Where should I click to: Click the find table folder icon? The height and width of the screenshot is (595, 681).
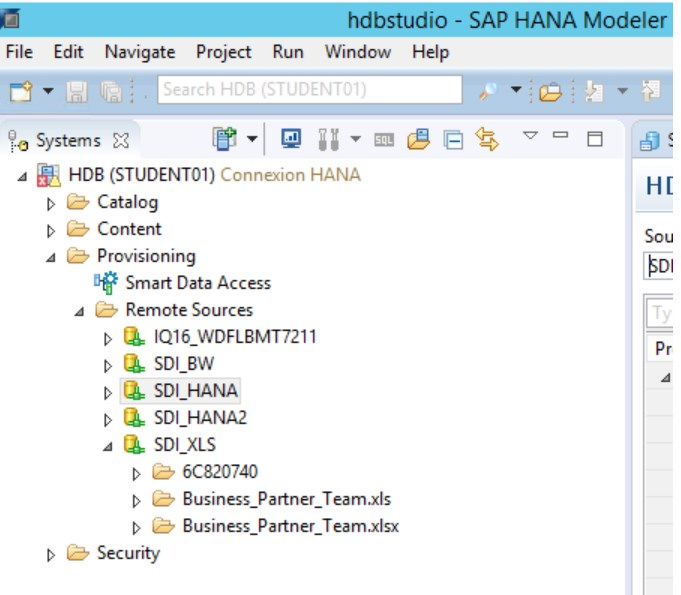coord(418,139)
